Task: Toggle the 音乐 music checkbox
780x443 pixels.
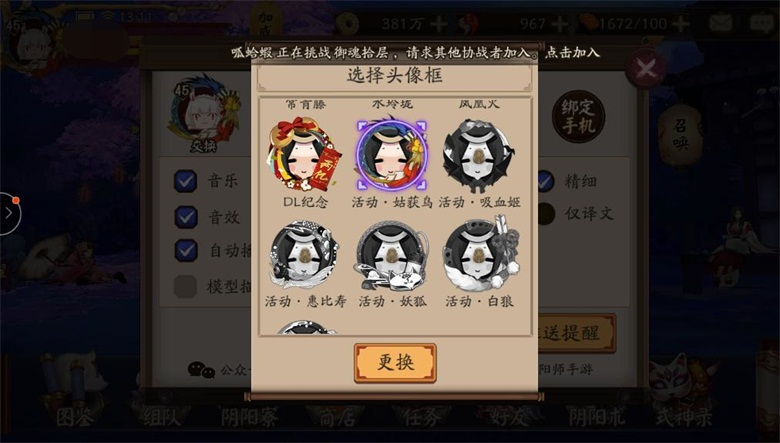Action: 186,181
